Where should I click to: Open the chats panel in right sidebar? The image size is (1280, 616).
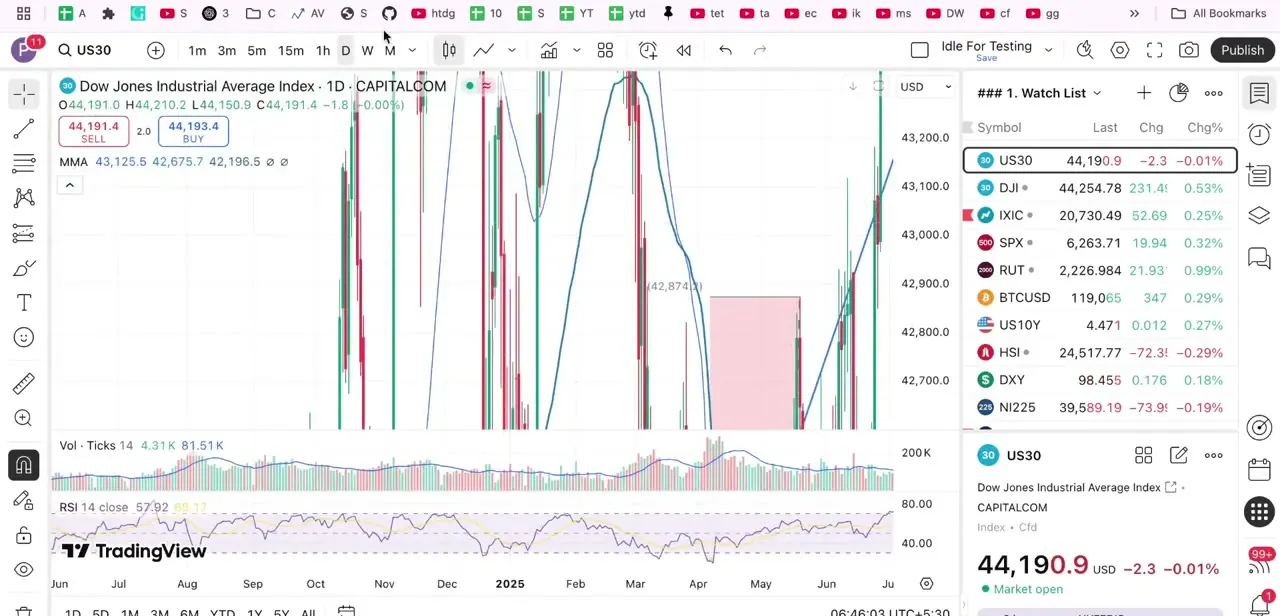pos(1259,260)
